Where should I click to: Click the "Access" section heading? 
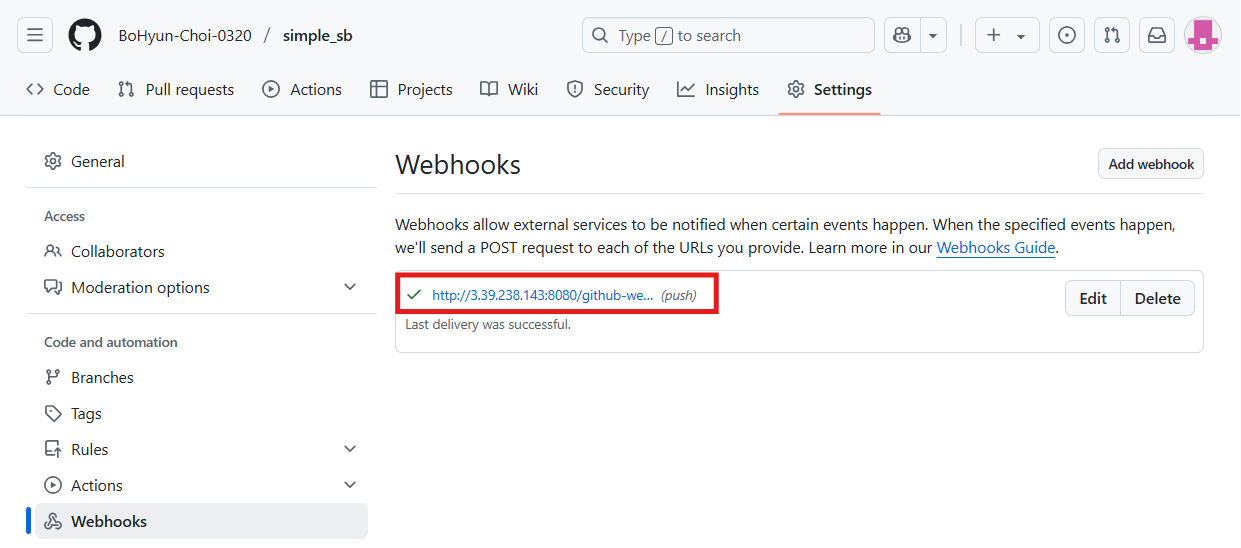click(x=65, y=216)
